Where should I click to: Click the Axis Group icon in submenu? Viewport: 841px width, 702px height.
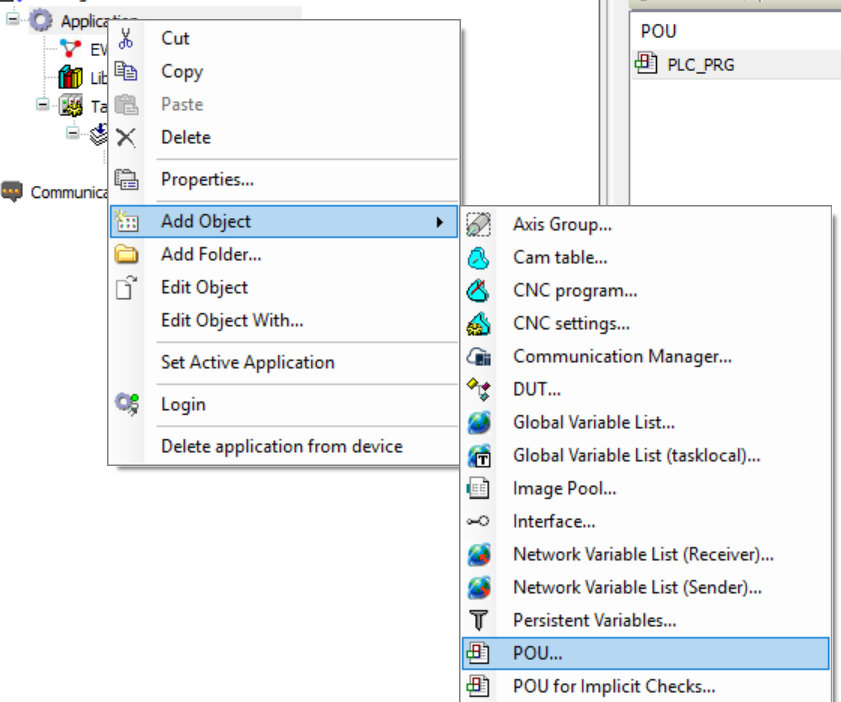pos(479,225)
